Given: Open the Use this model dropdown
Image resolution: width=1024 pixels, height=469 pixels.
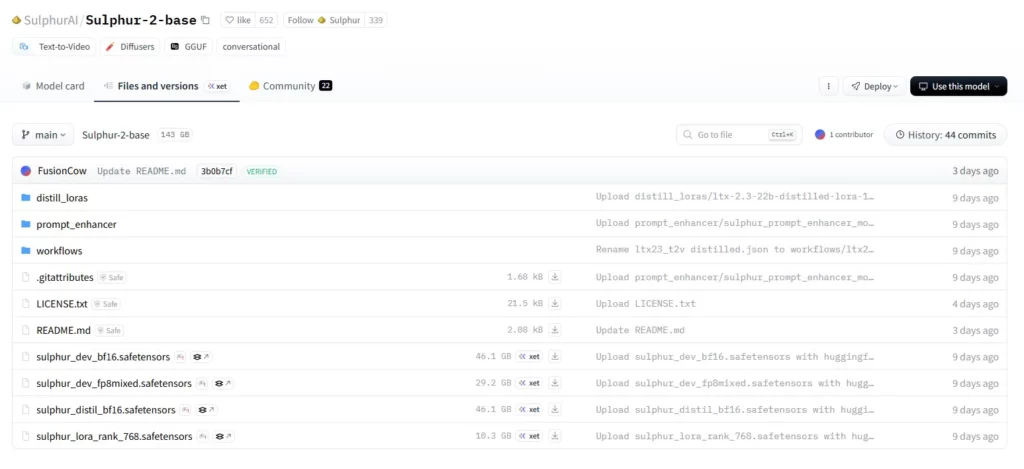Looking at the screenshot, I should 958,86.
